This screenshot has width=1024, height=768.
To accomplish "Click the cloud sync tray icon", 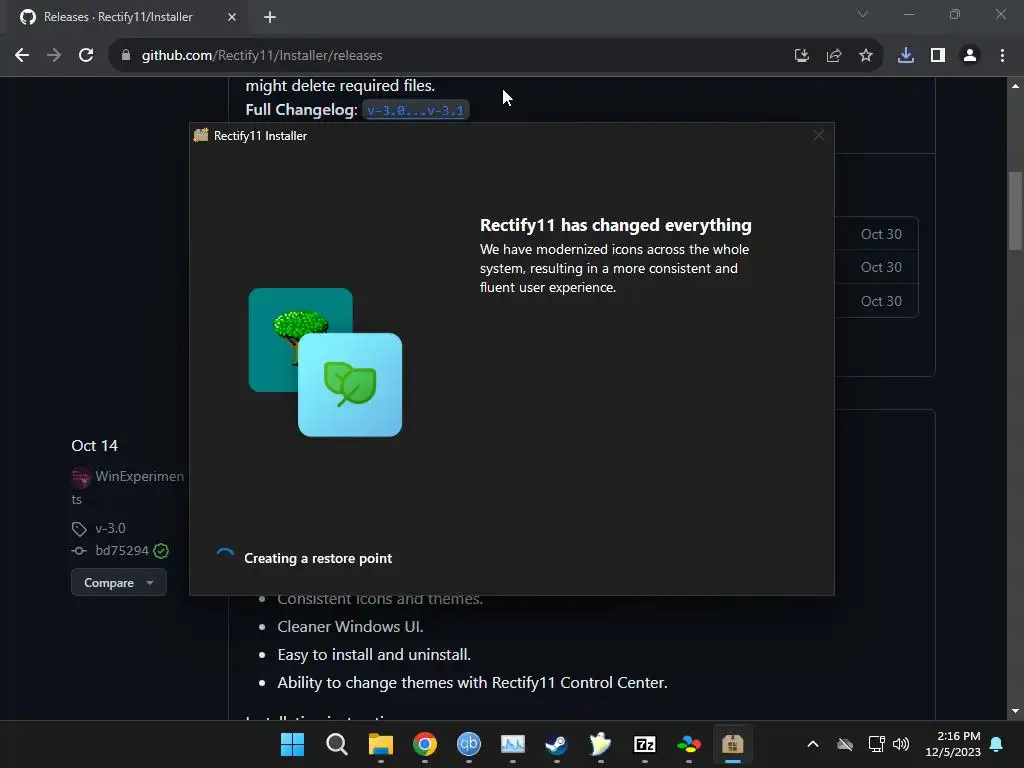I will pos(845,744).
